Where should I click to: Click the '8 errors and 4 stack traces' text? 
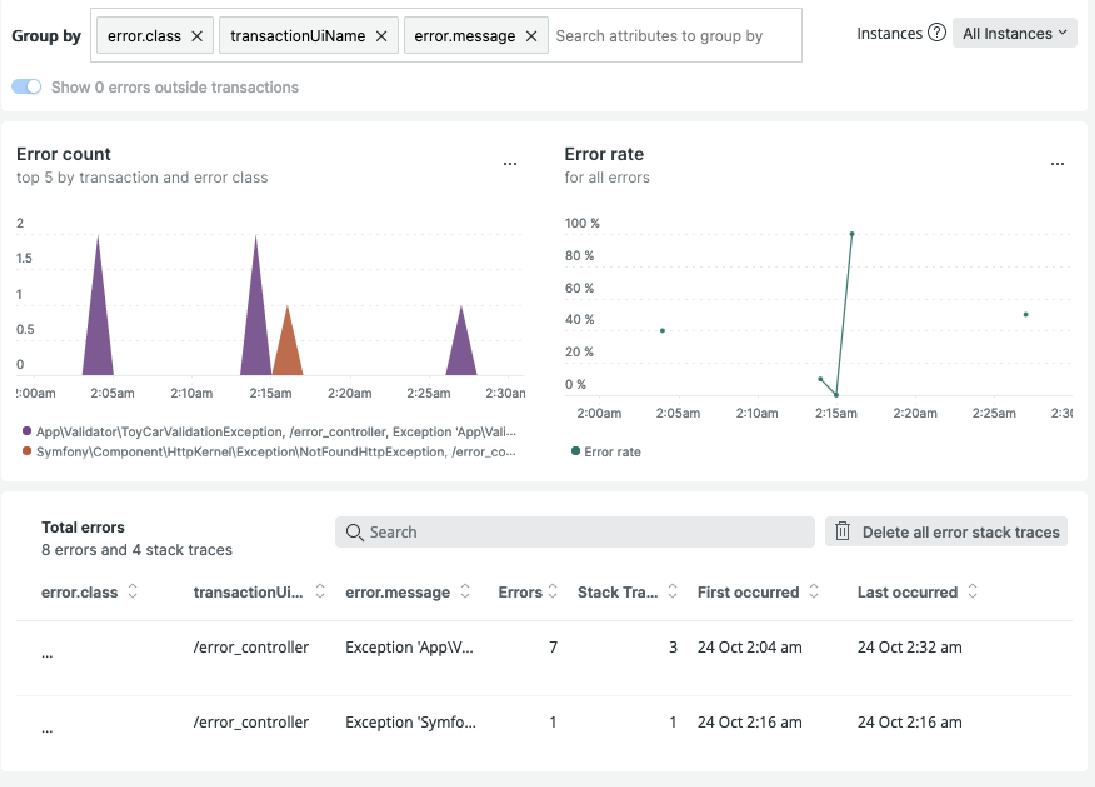pos(137,550)
